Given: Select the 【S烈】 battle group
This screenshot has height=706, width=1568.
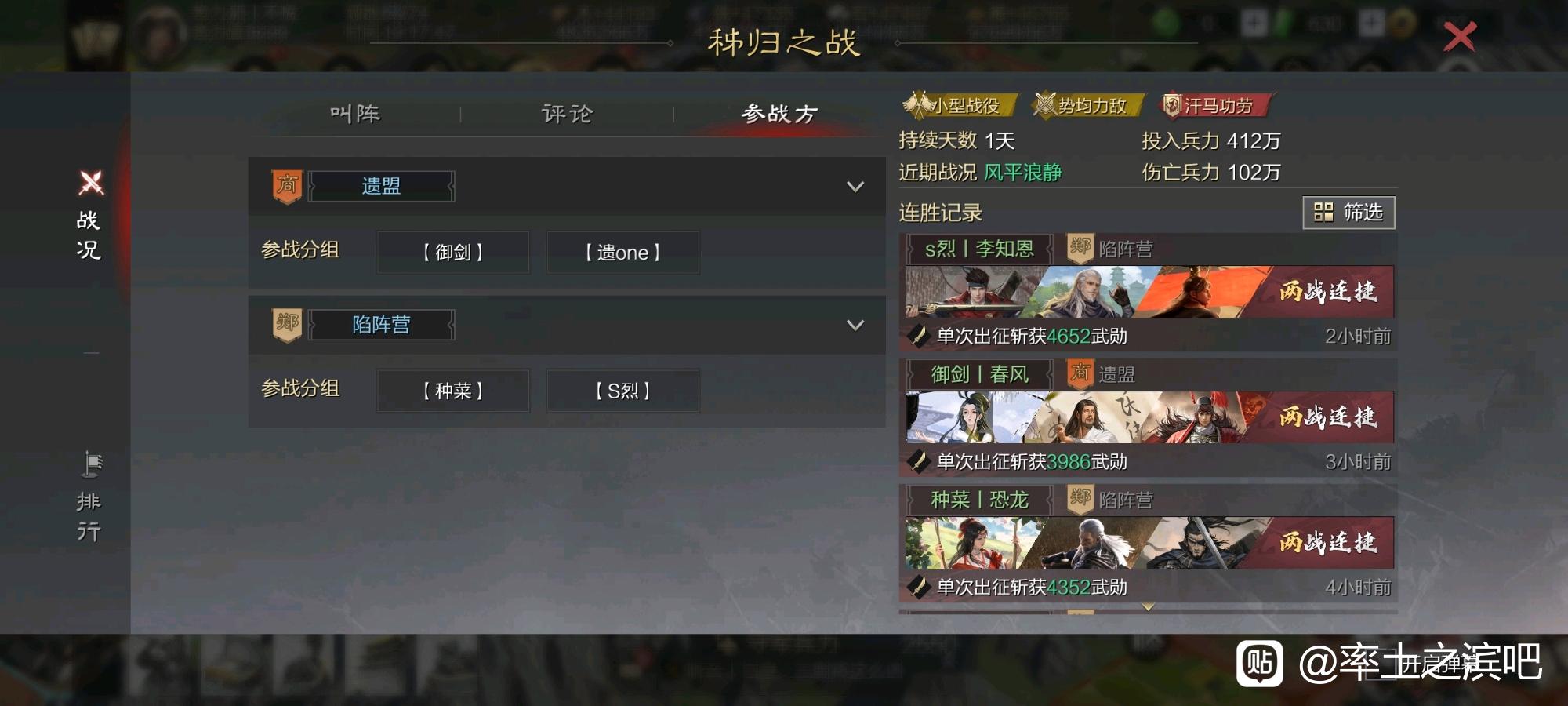Looking at the screenshot, I should [x=622, y=391].
